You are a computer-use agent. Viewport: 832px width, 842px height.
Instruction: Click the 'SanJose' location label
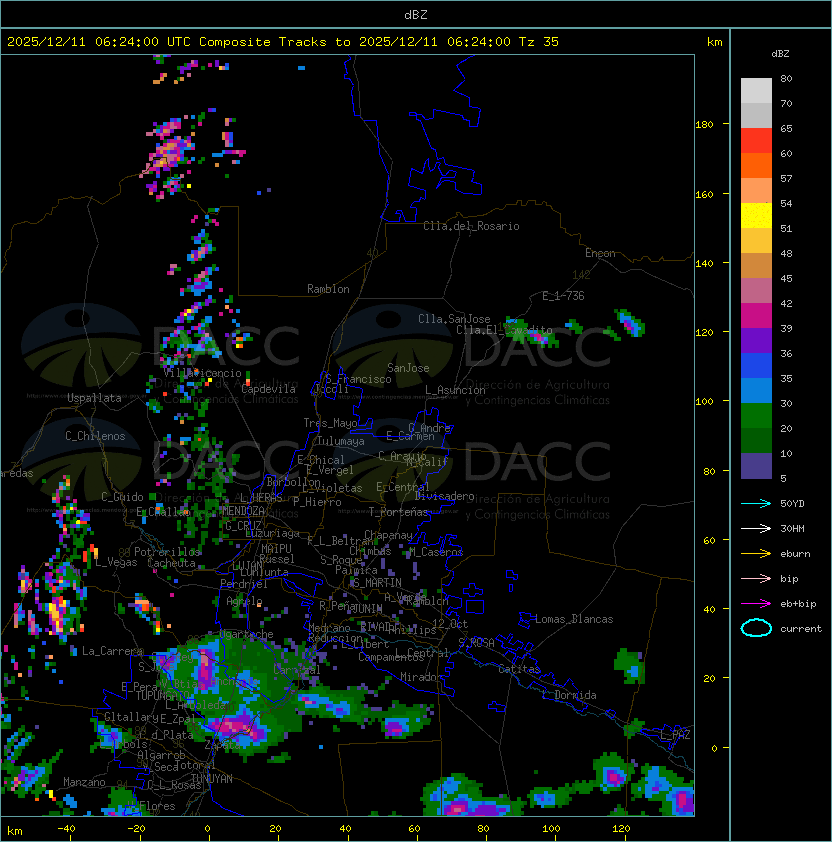click(408, 368)
